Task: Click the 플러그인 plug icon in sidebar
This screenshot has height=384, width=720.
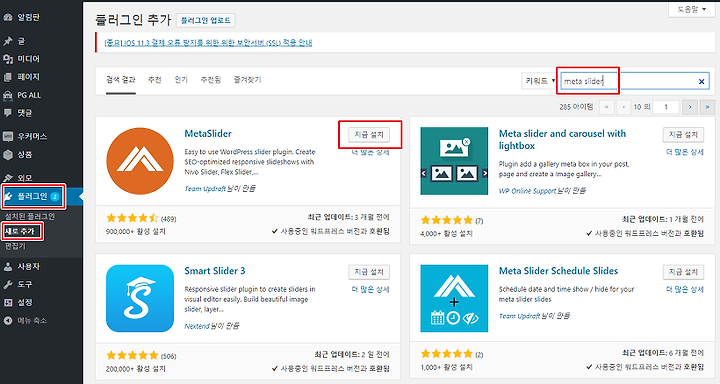Action: pos(9,197)
